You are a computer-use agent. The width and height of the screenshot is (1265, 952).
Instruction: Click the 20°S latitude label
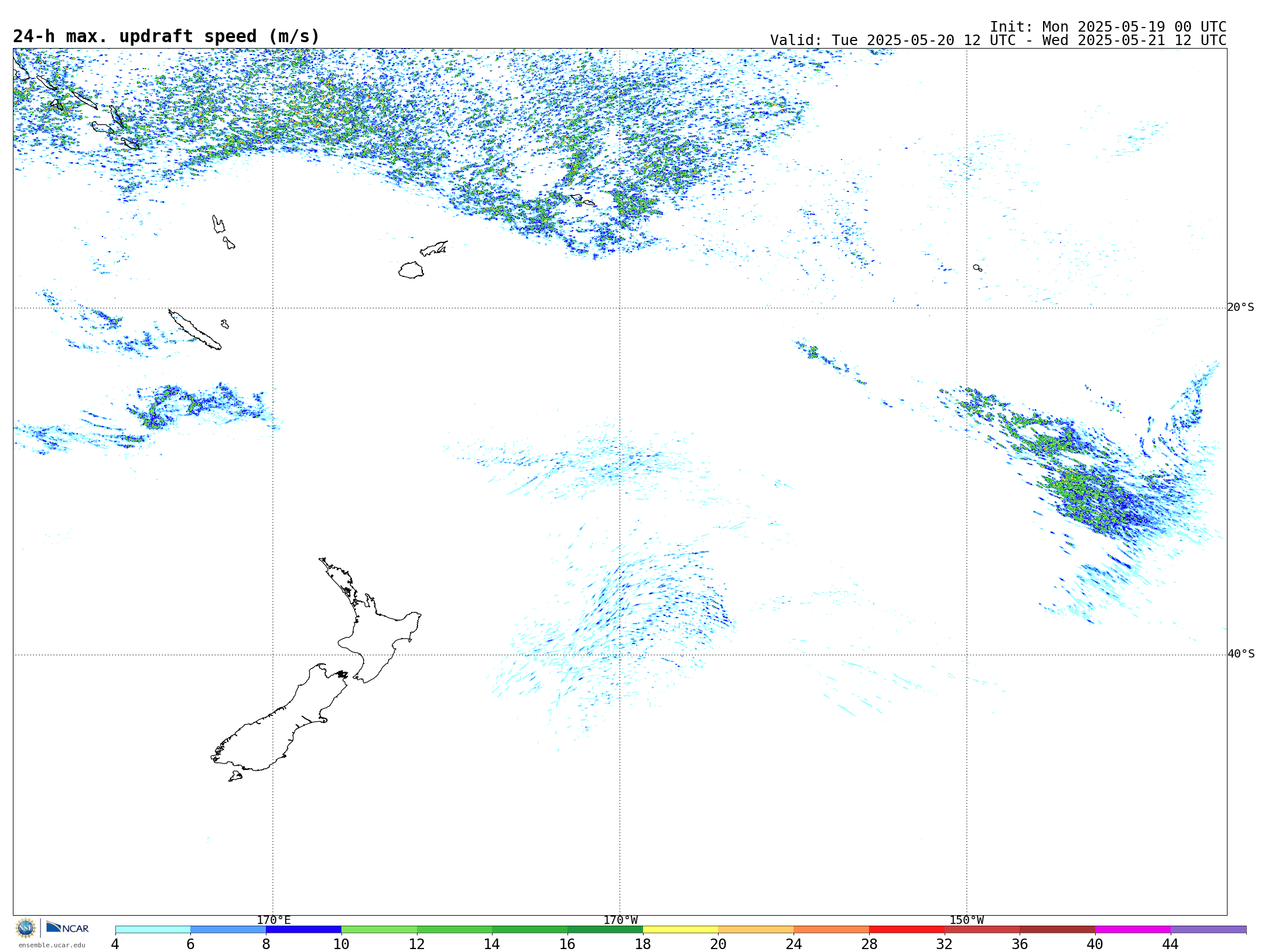point(1240,307)
